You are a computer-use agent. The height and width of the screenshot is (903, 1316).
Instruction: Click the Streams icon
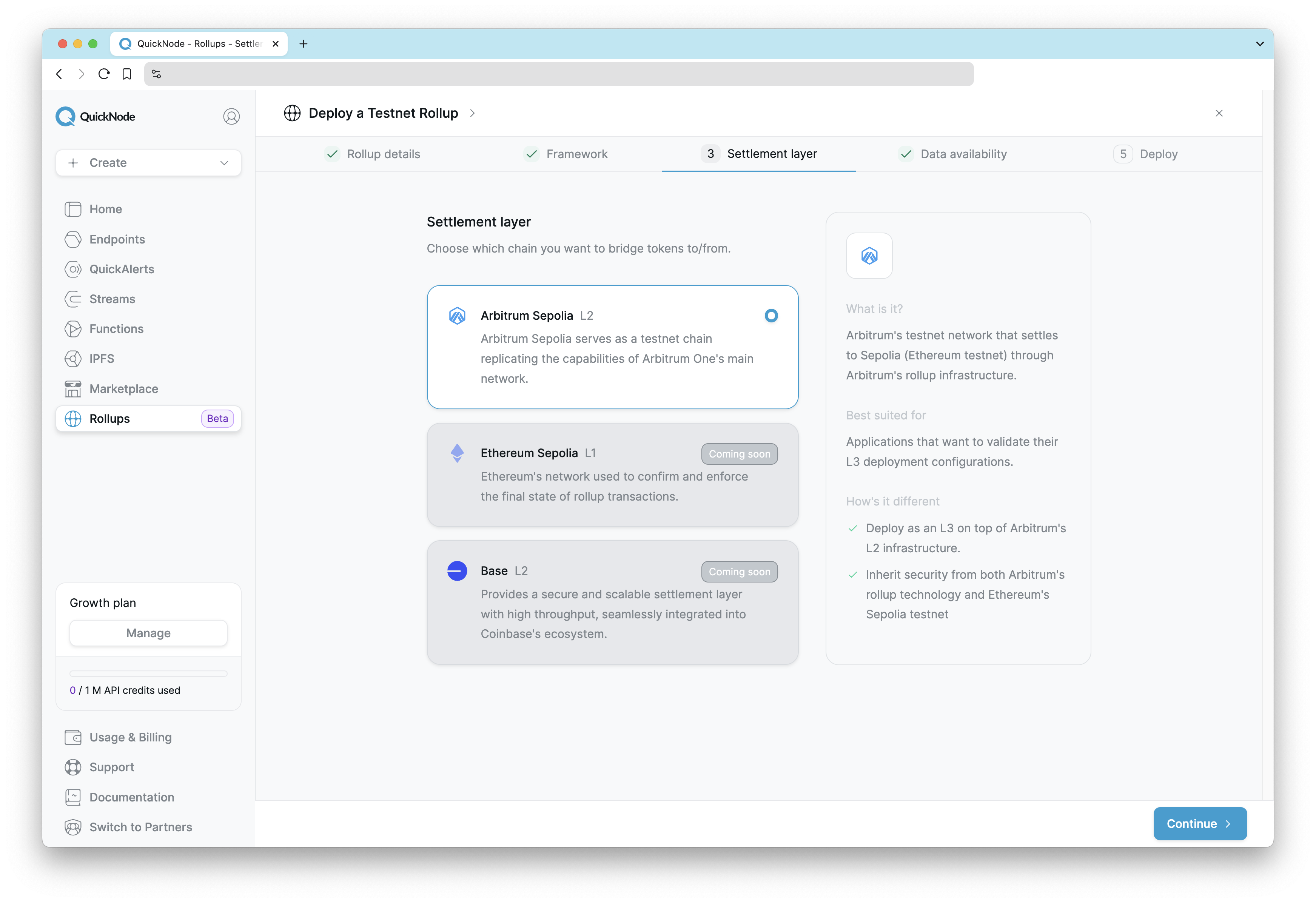[73, 299]
